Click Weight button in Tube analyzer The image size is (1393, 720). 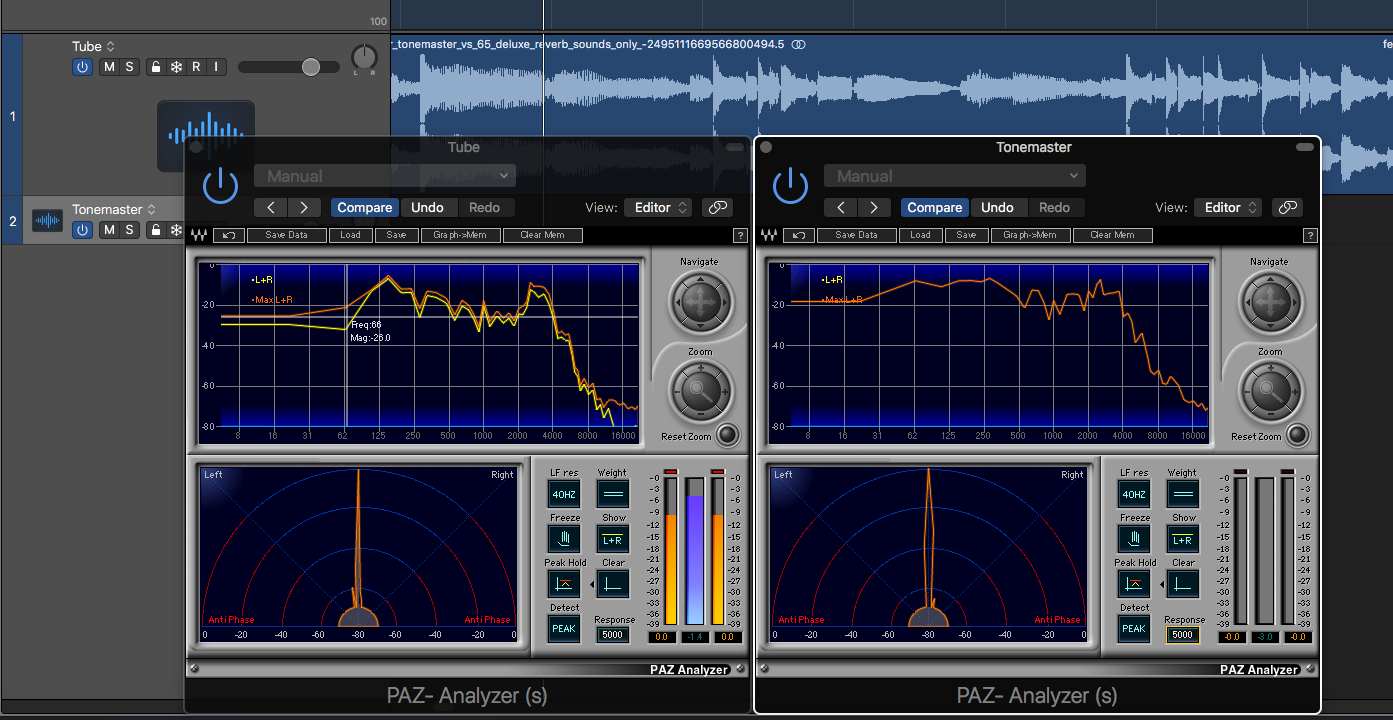tap(612, 493)
